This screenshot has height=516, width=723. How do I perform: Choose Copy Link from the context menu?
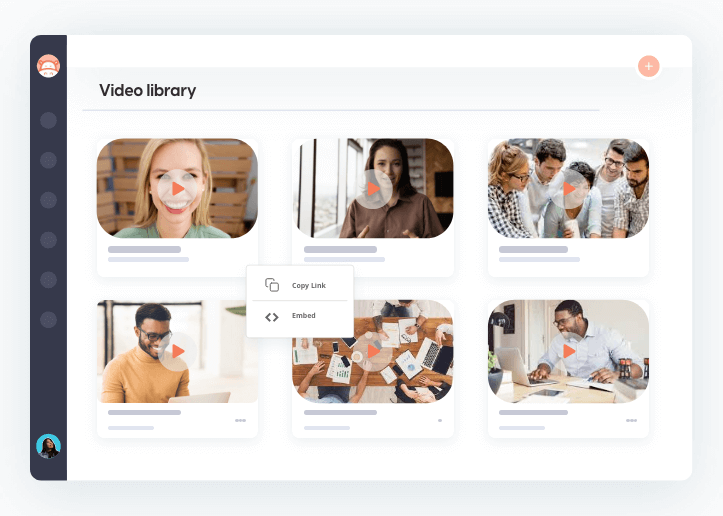pos(308,285)
